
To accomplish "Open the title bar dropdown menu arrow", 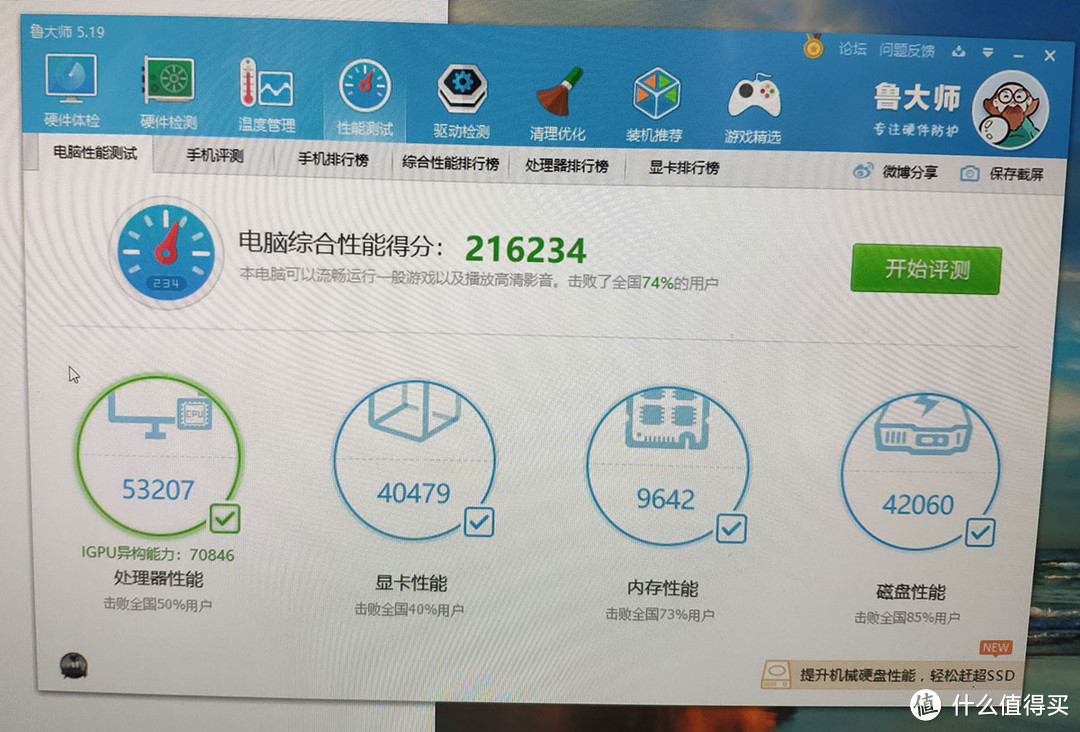I will tap(988, 52).
